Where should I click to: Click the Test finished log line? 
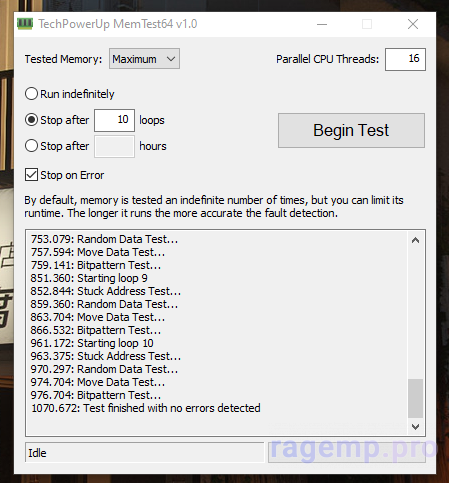tap(146, 408)
